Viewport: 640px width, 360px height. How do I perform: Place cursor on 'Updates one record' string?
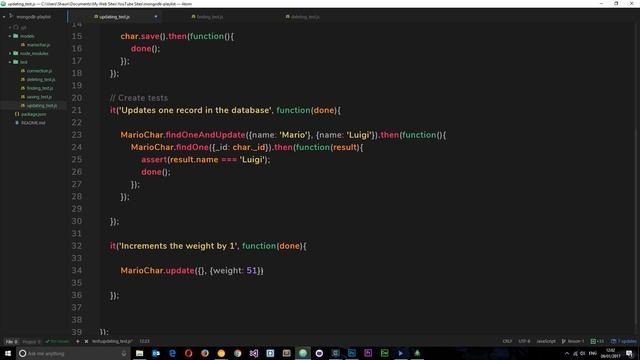click(195, 110)
